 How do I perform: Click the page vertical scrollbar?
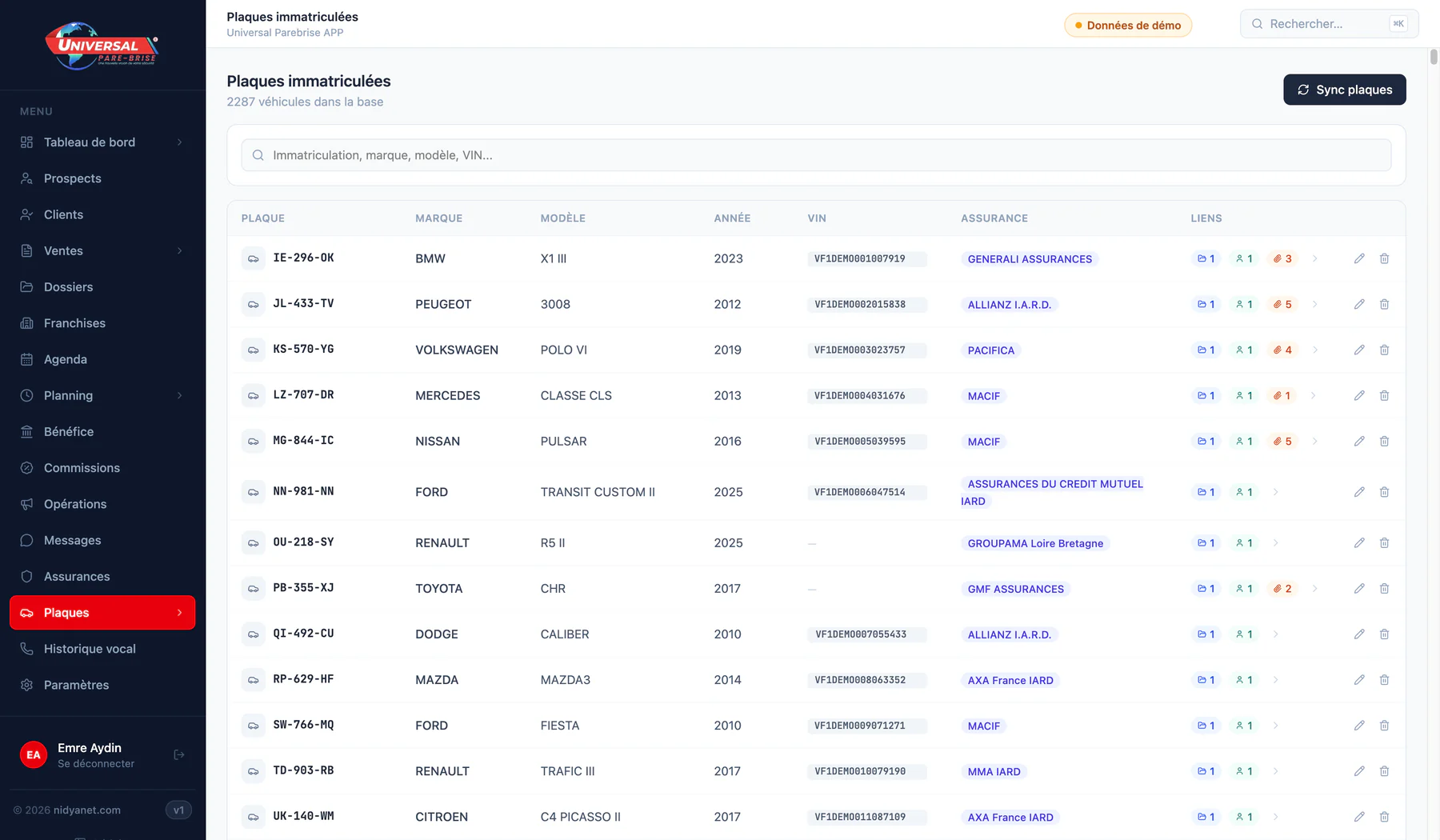1434,57
